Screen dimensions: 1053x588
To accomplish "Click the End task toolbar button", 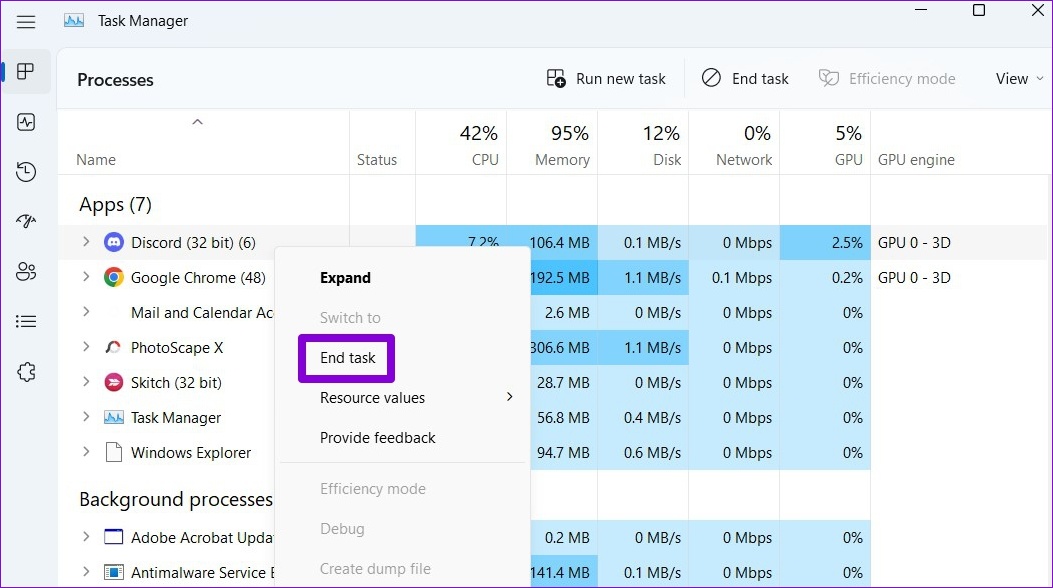I will tap(745, 78).
